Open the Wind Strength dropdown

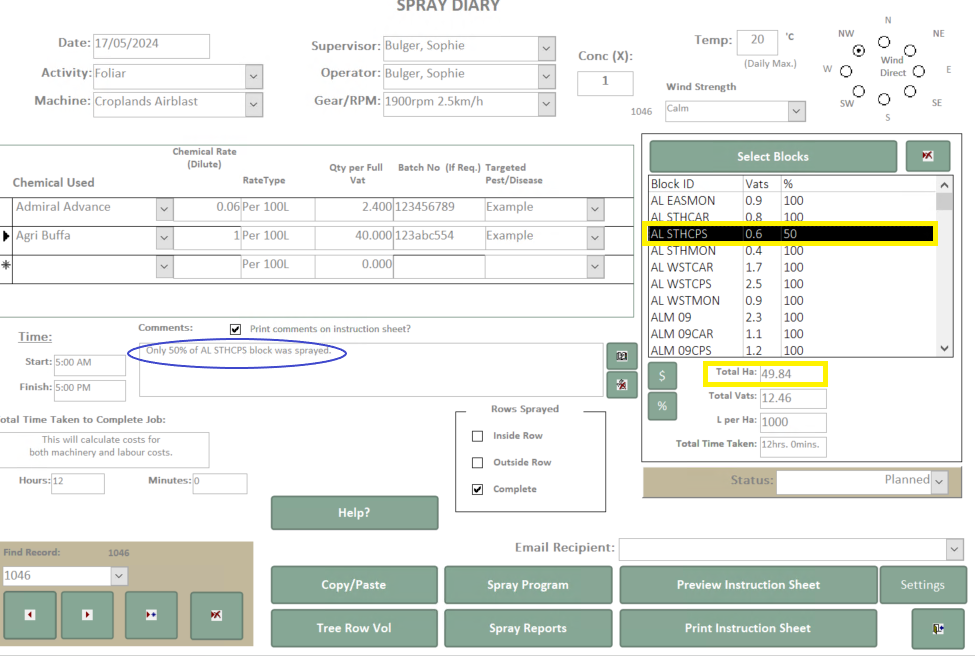(x=797, y=111)
